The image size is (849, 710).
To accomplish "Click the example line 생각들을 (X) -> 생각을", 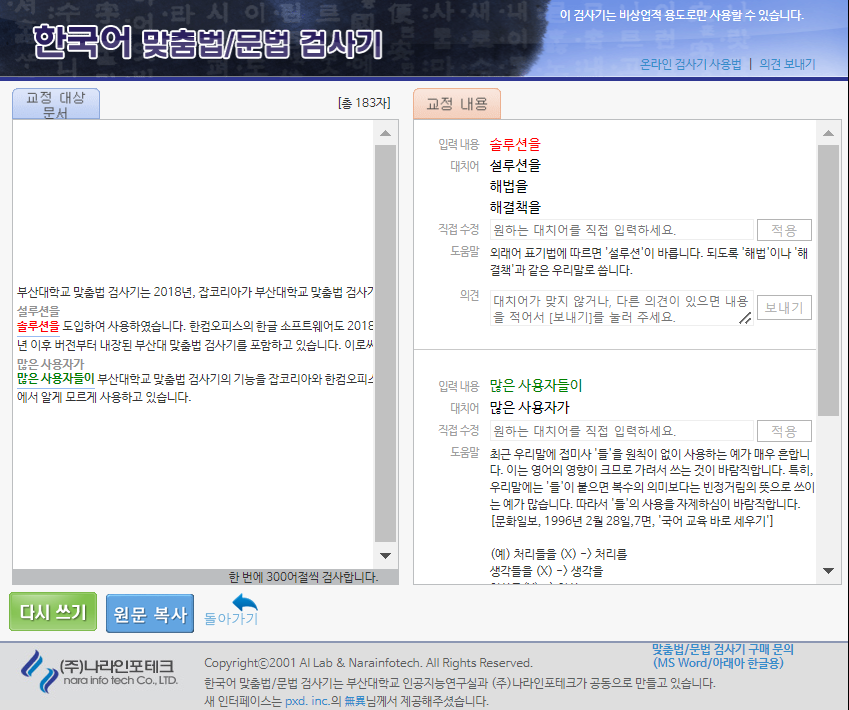I will [546, 571].
